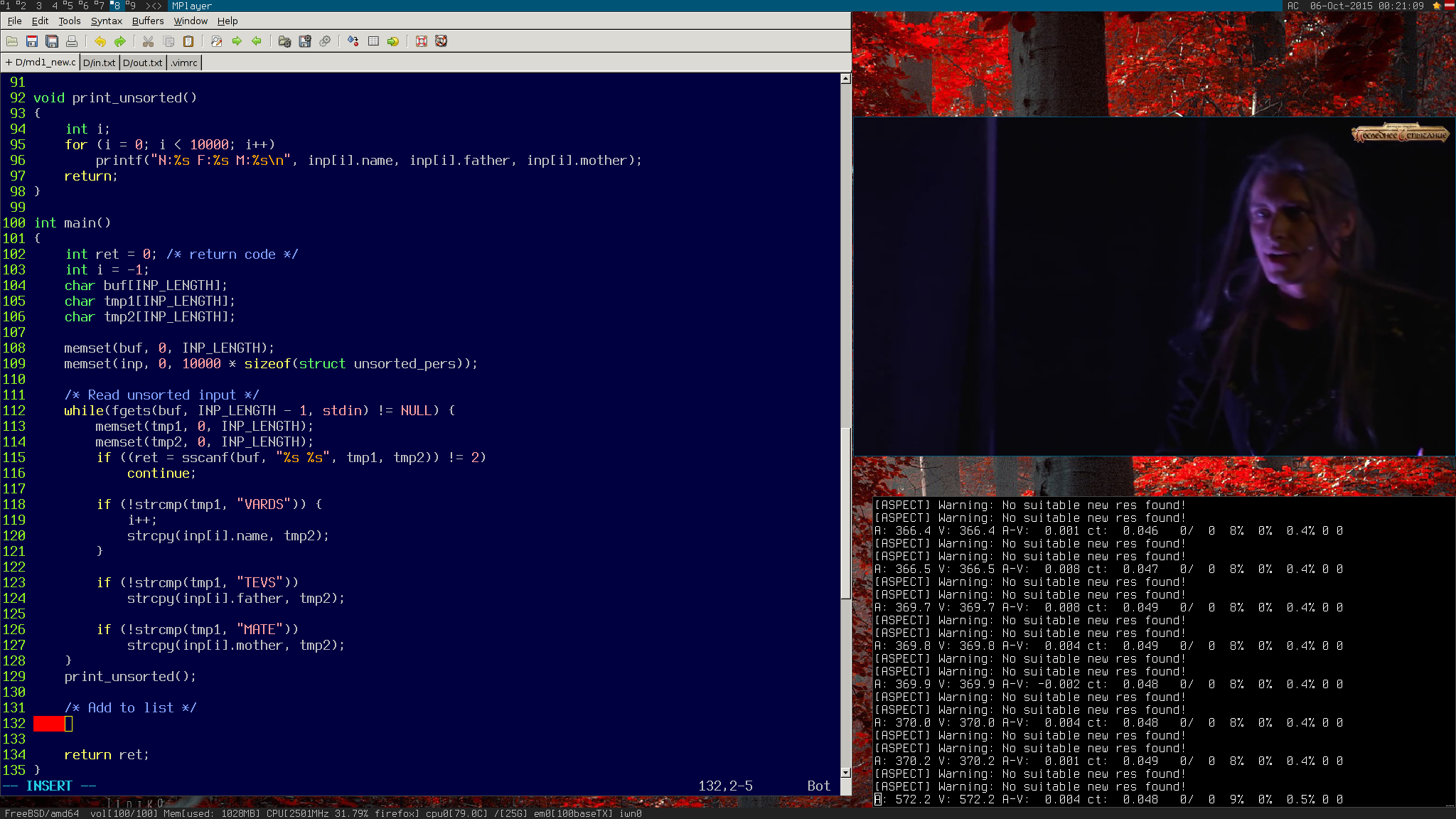
Task: Open the Syntax menu
Action: 107,21
